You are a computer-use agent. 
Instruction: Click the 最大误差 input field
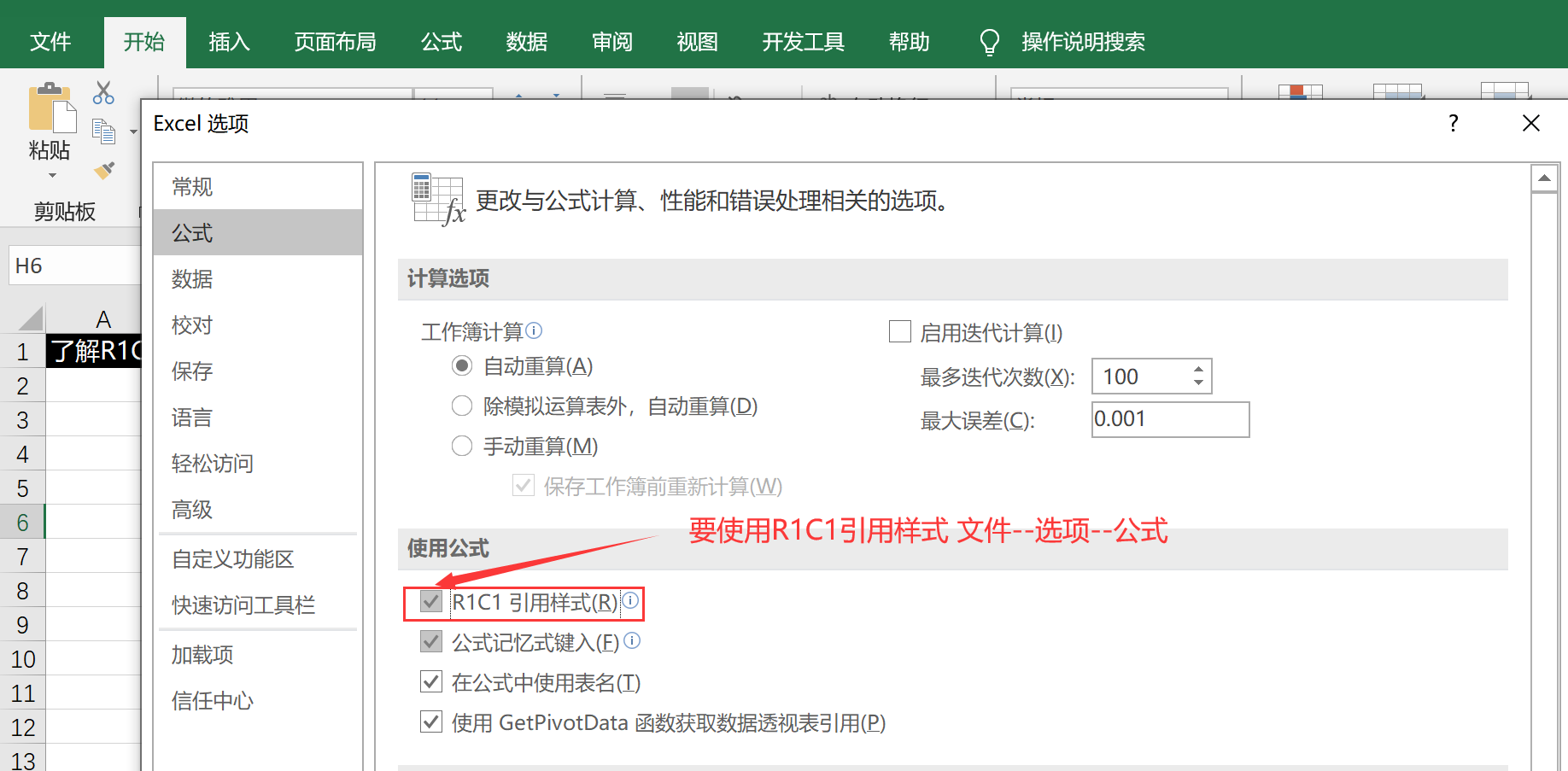(1169, 419)
